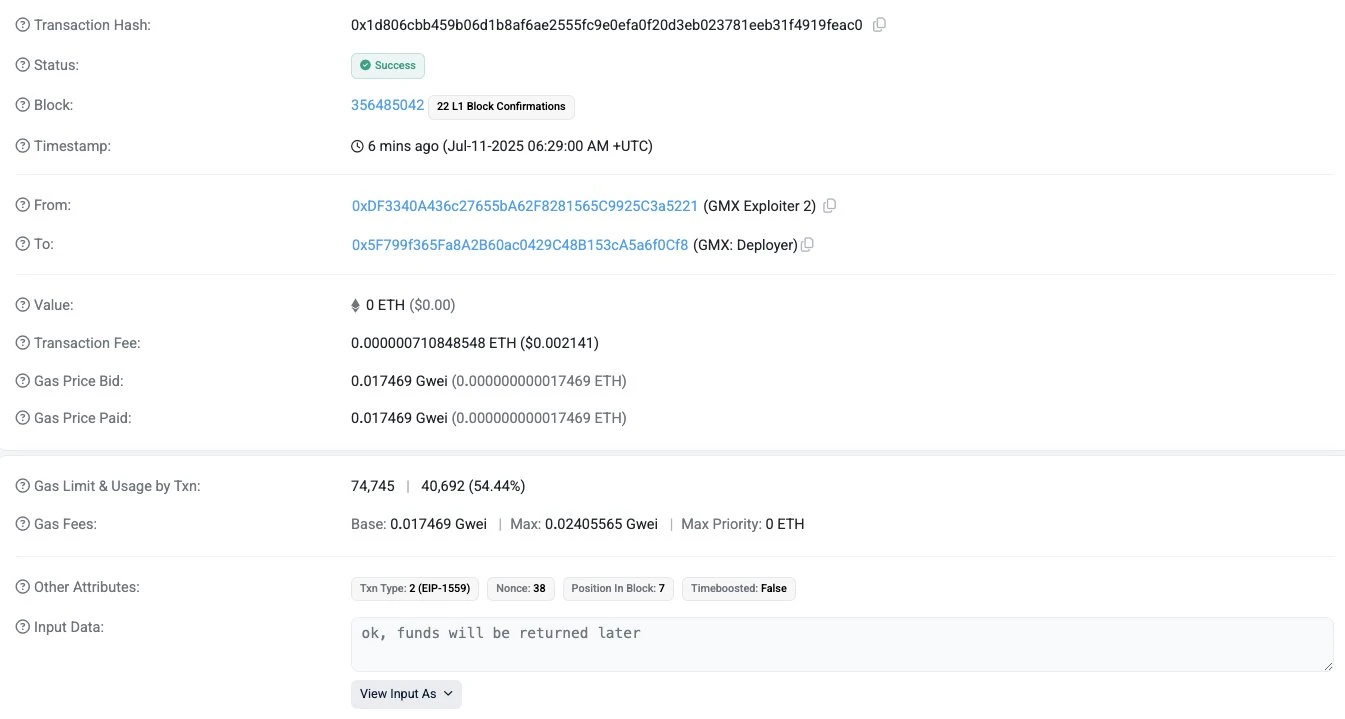This screenshot has height=719, width=1345.
Task: Click the help icon beside Gas Fees
Action: pos(21,523)
